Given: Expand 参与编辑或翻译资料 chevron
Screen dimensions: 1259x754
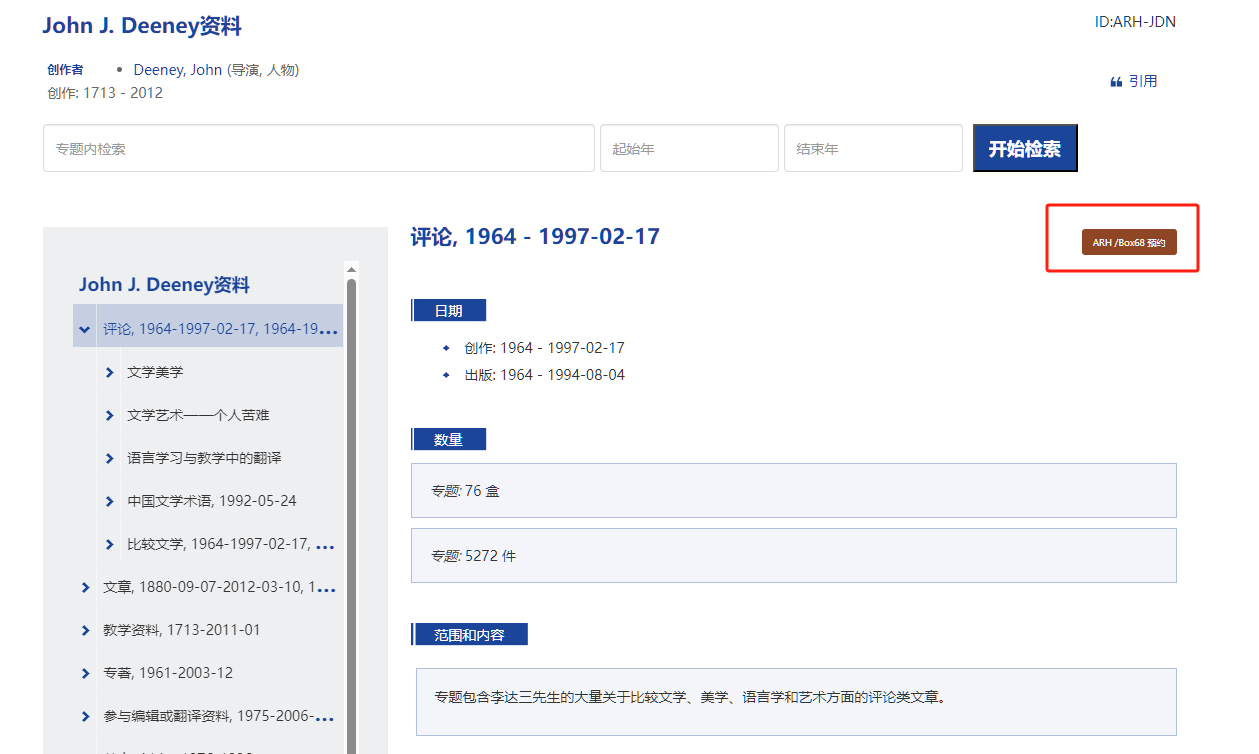Looking at the screenshot, I should (85, 716).
